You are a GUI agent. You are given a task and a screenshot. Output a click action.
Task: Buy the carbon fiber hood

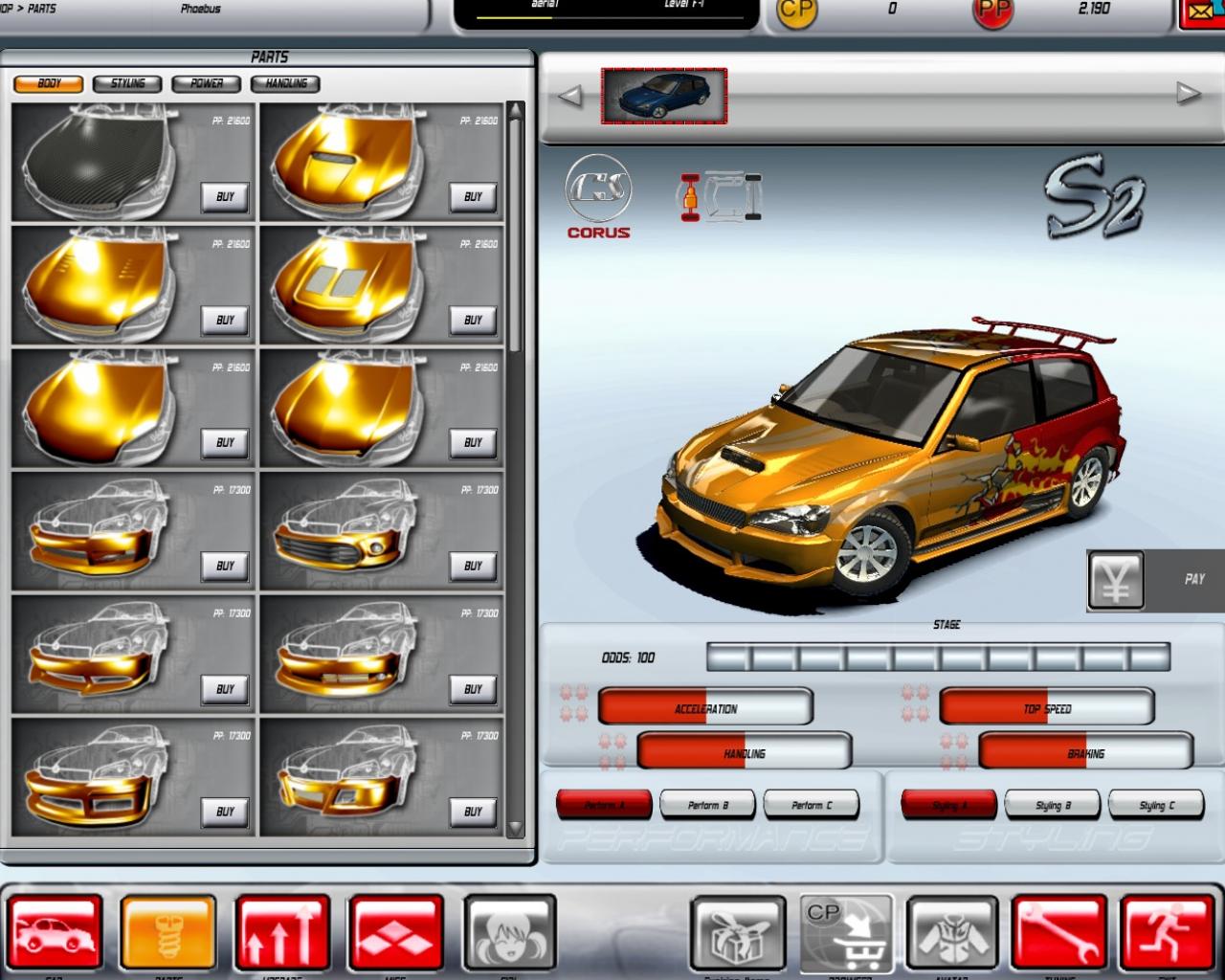(225, 197)
